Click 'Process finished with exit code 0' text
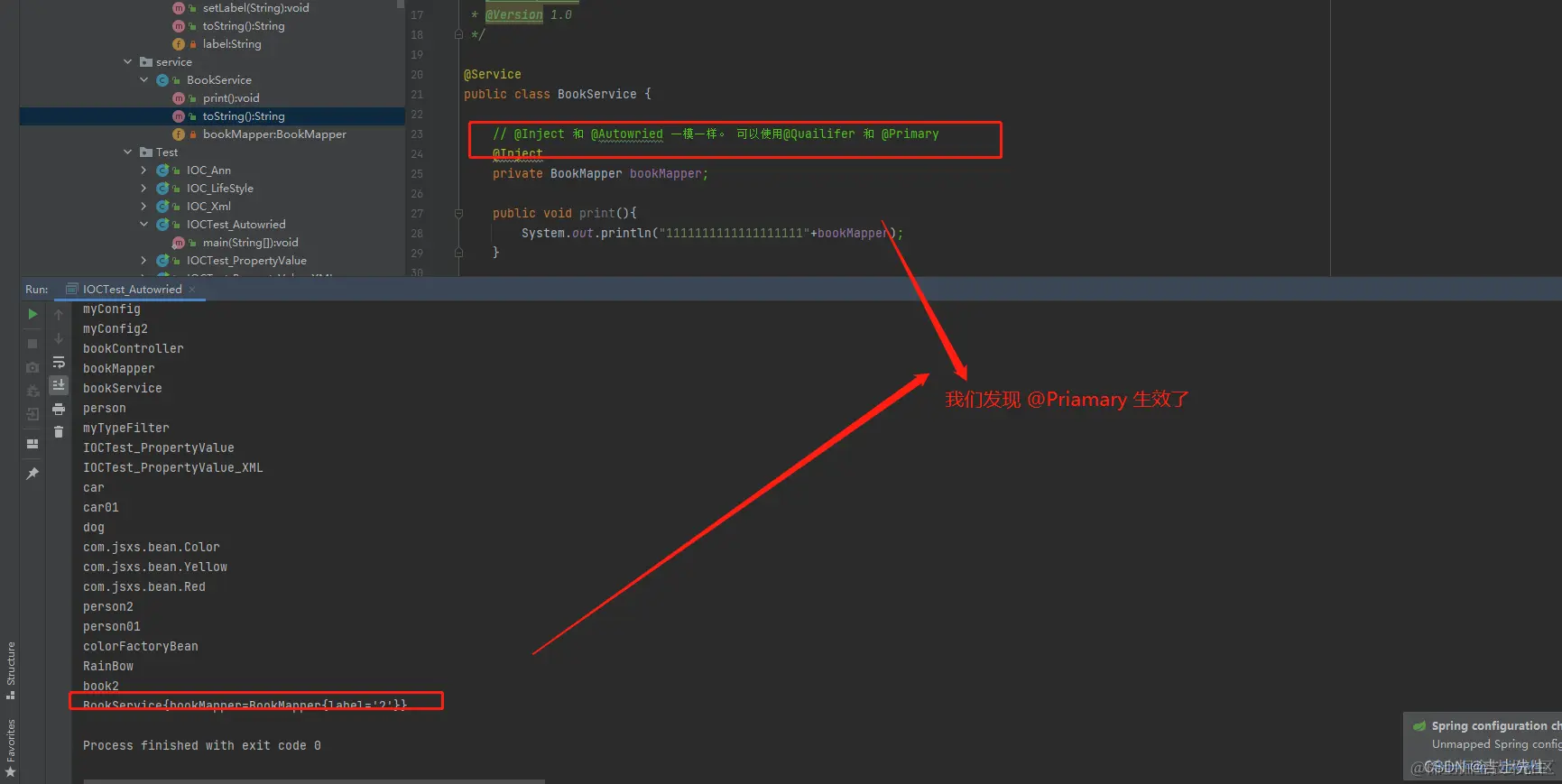 tap(202, 746)
